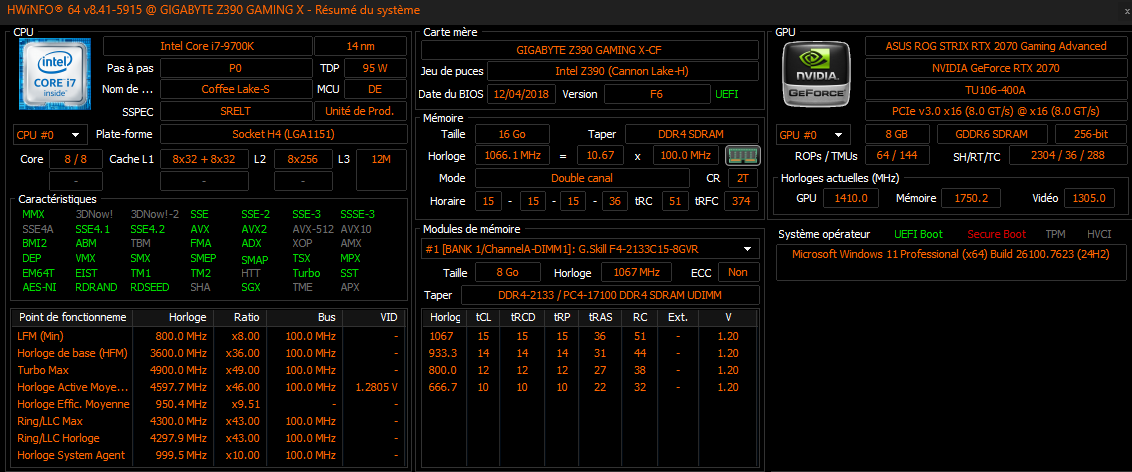Click the 256-bit bus width field
Image resolution: width=1132 pixels, height=472 pixels.
(1091, 135)
